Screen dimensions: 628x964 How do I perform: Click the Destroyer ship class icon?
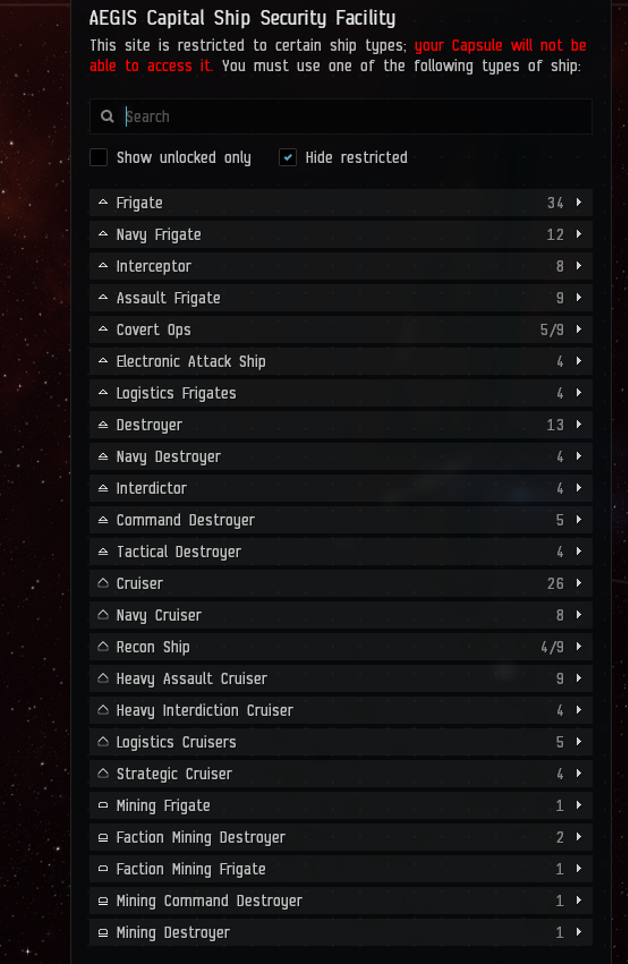103,425
